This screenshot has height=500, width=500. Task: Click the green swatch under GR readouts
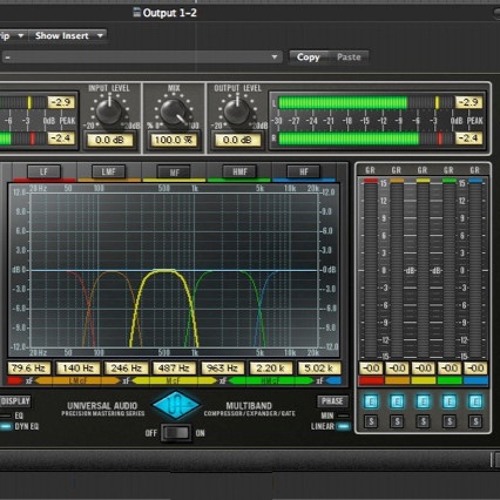pos(450,380)
